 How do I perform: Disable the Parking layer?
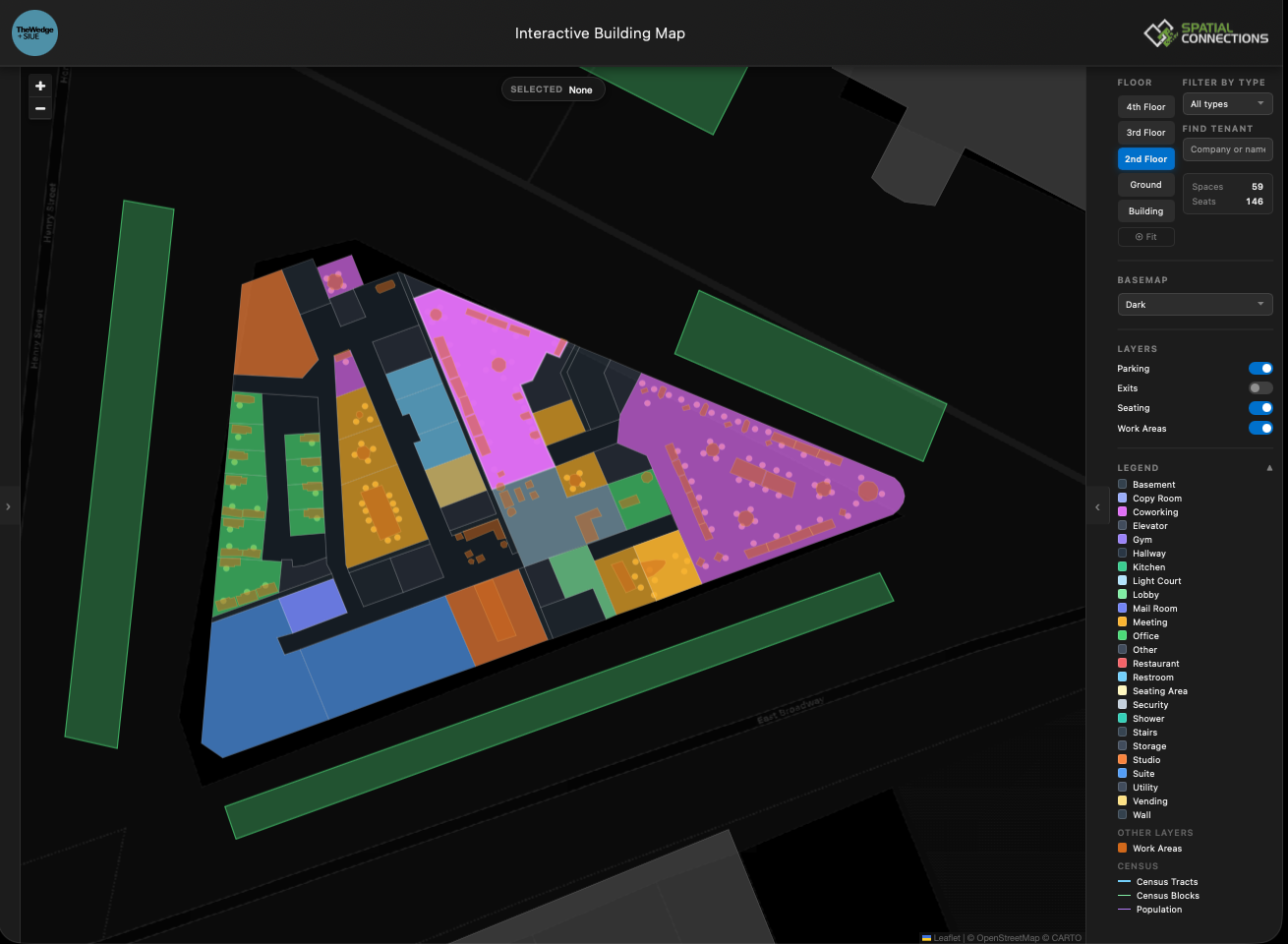pos(1259,368)
